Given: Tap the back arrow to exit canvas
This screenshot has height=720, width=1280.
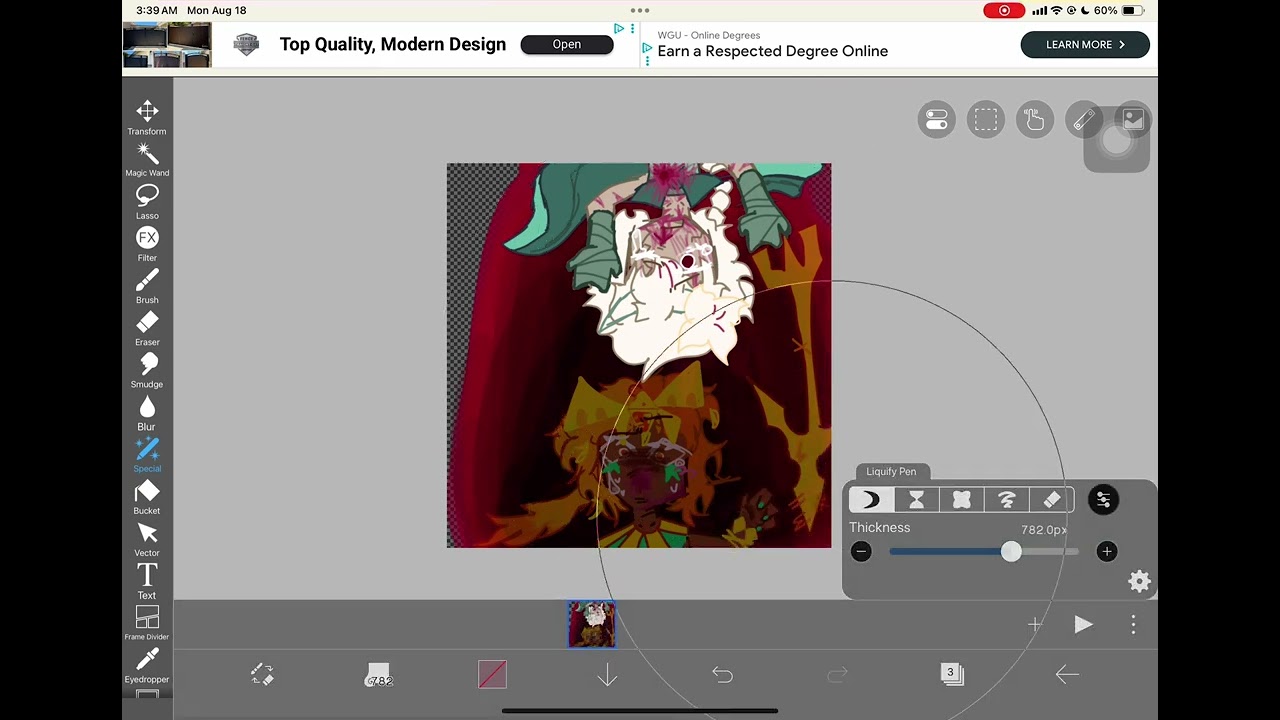Looking at the screenshot, I should click(1067, 675).
